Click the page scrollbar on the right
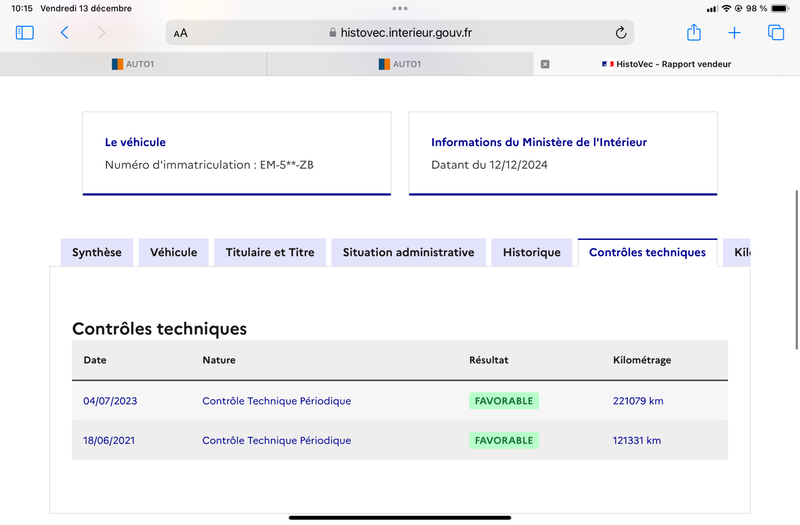 click(x=796, y=270)
